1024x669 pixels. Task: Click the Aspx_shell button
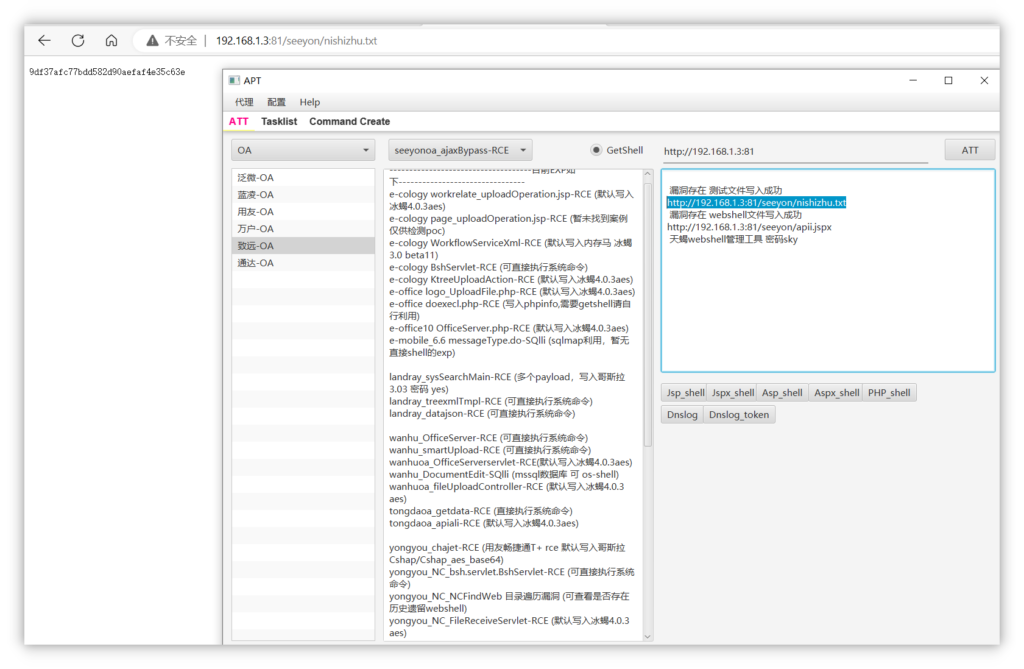[836, 393]
